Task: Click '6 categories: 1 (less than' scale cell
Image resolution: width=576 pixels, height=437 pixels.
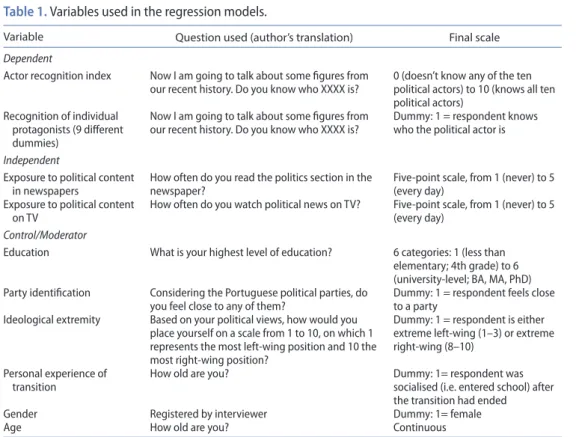Action: (462, 266)
